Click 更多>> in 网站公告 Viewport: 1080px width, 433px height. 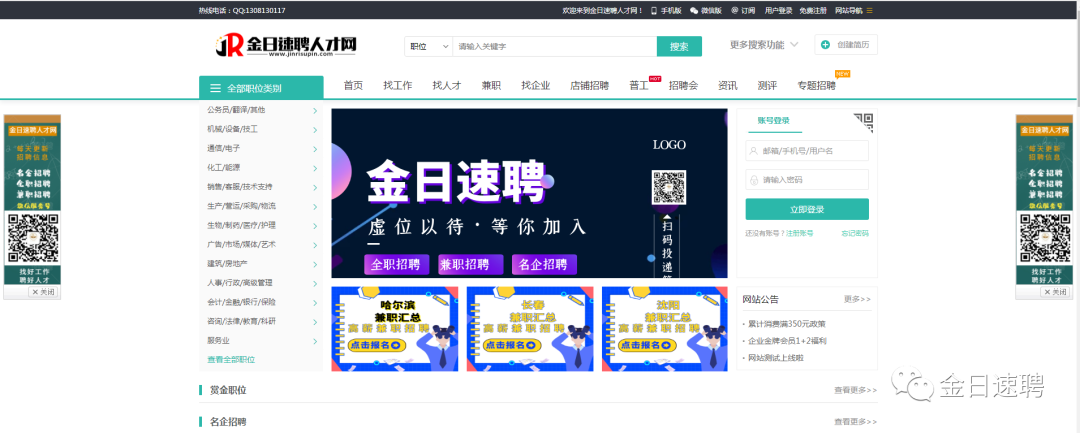[857, 299]
